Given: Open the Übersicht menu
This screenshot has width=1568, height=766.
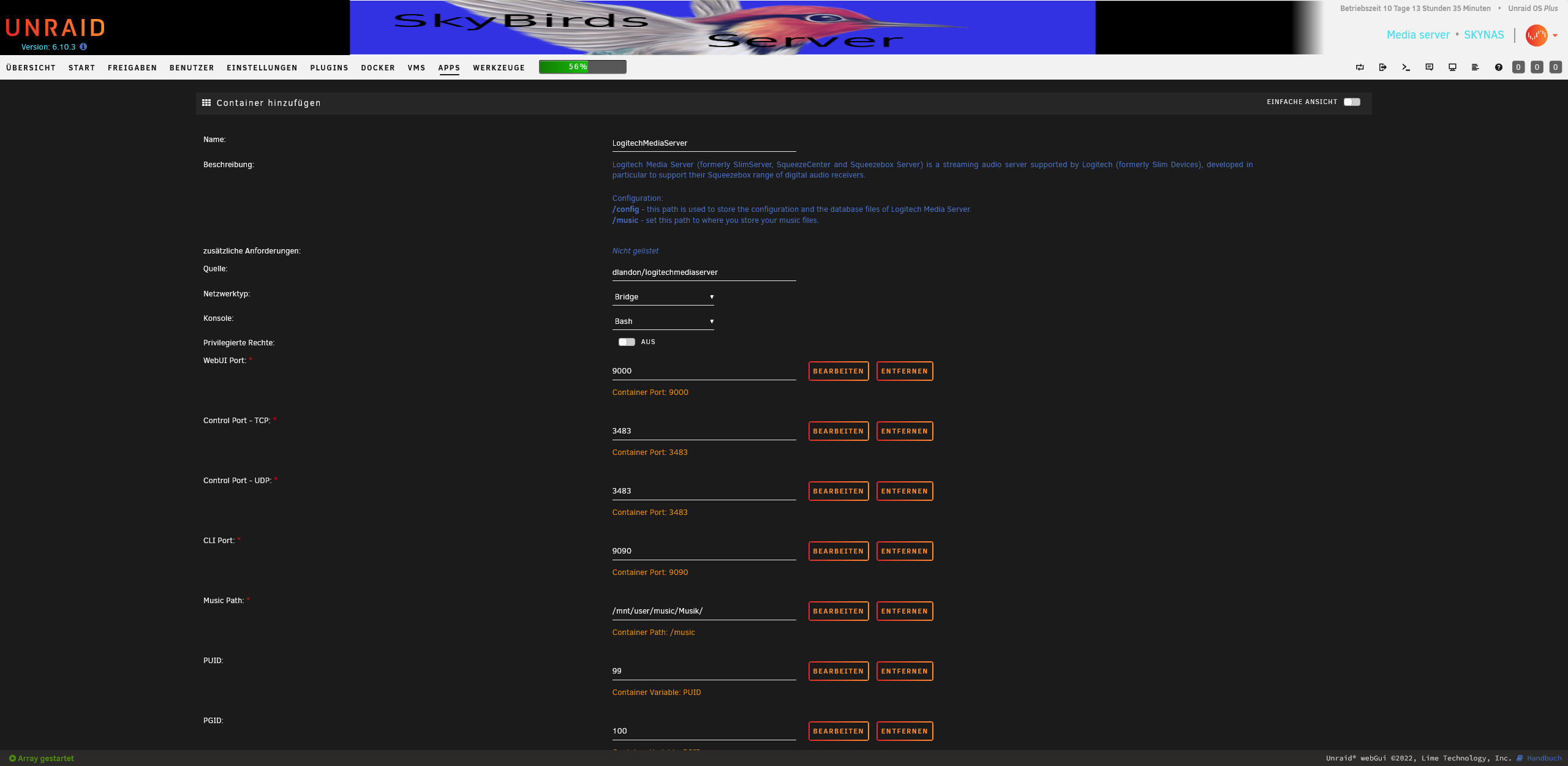Looking at the screenshot, I should click(x=31, y=68).
